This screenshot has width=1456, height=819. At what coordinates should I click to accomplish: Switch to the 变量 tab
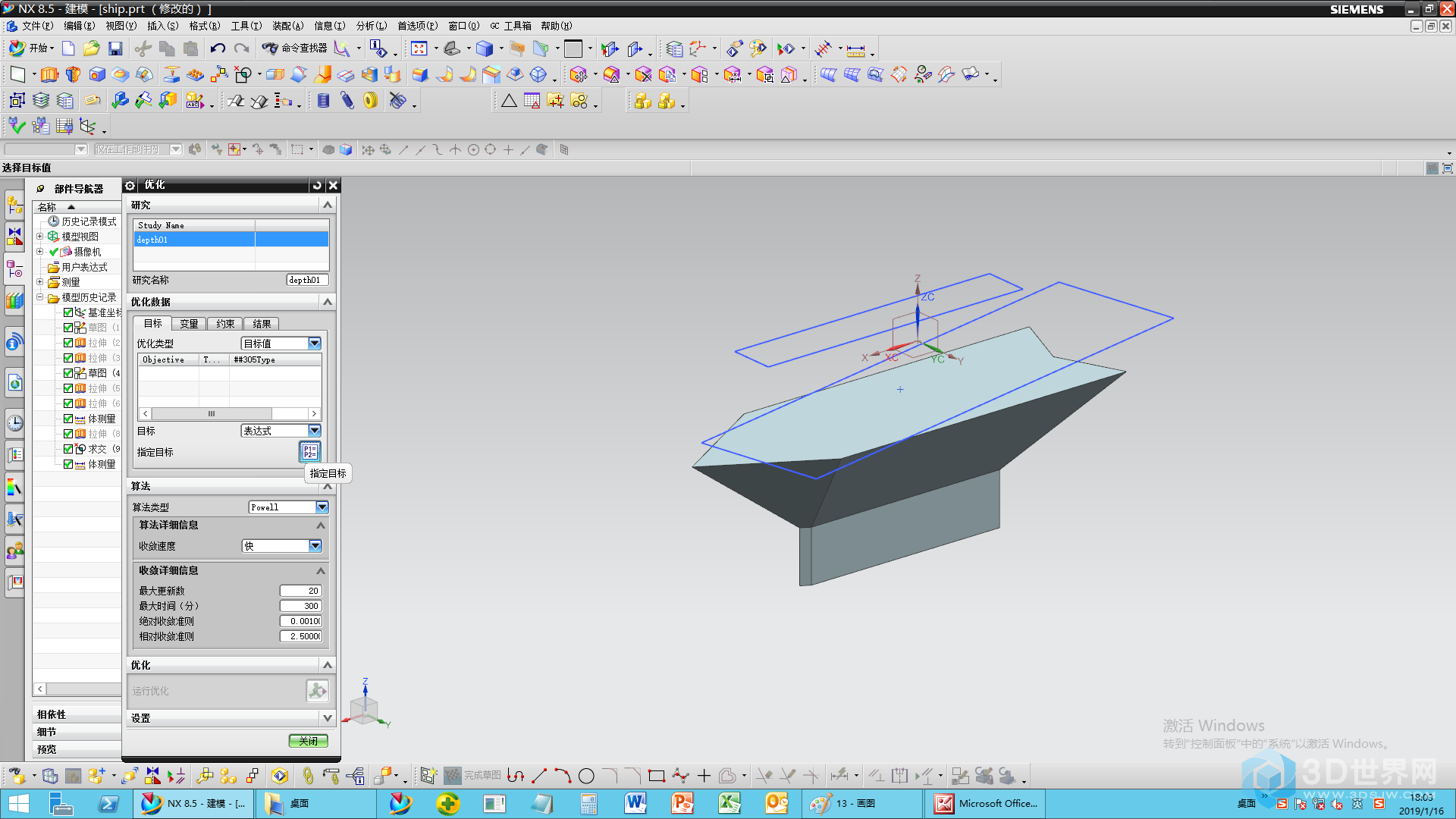click(189, 324)
